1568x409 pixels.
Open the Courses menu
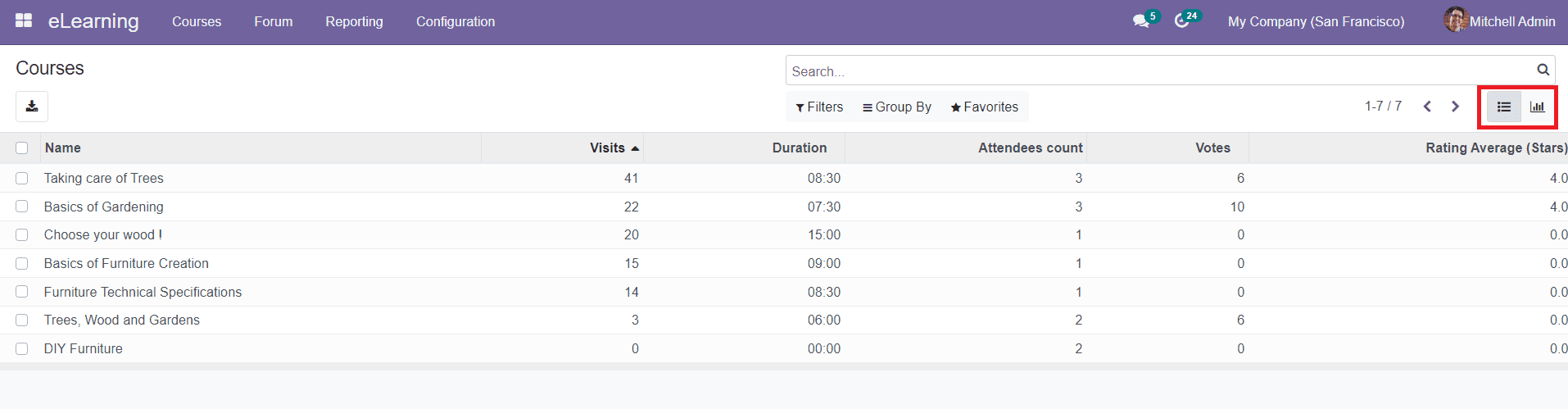(x=197, y=21)
